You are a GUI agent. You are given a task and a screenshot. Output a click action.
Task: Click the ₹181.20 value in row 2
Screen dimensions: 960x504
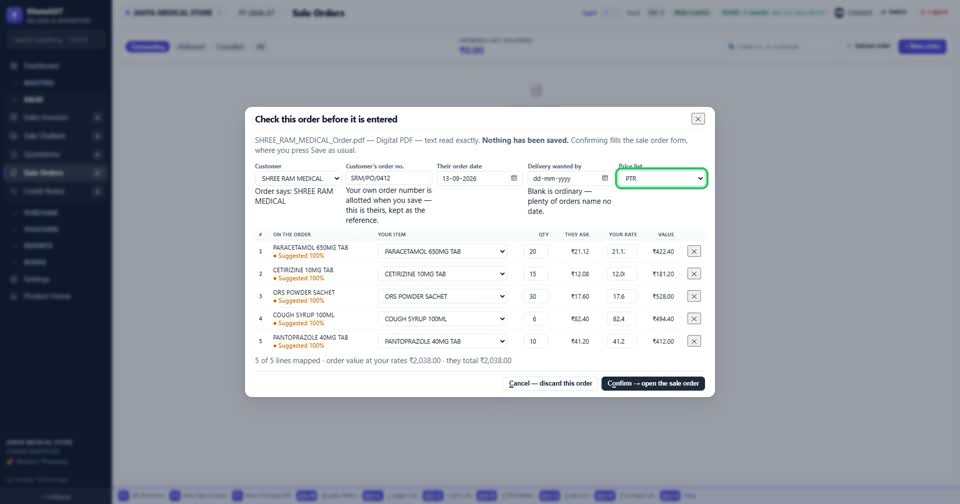pos(663,274)
